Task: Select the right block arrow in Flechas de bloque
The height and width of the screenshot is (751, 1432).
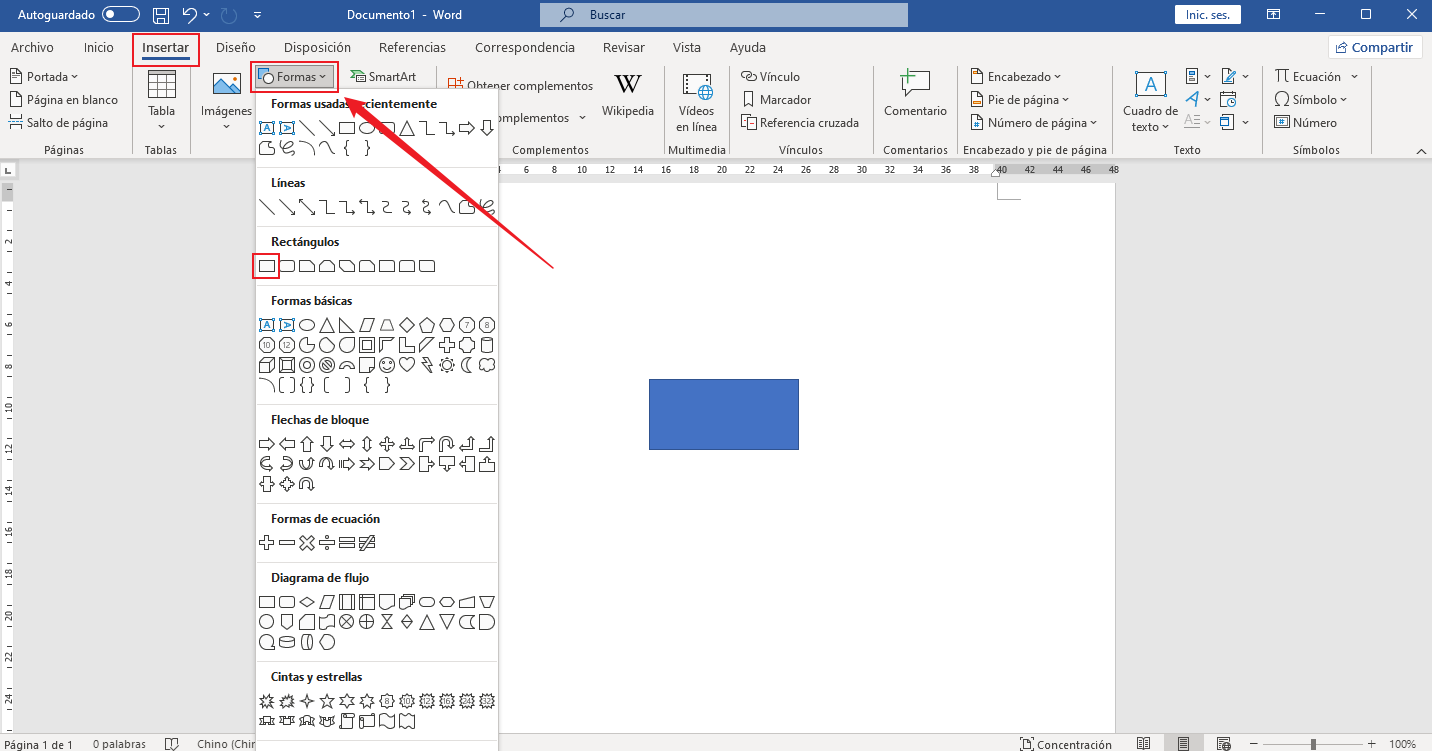Action: pyautogui.click(x=267, y=444)
